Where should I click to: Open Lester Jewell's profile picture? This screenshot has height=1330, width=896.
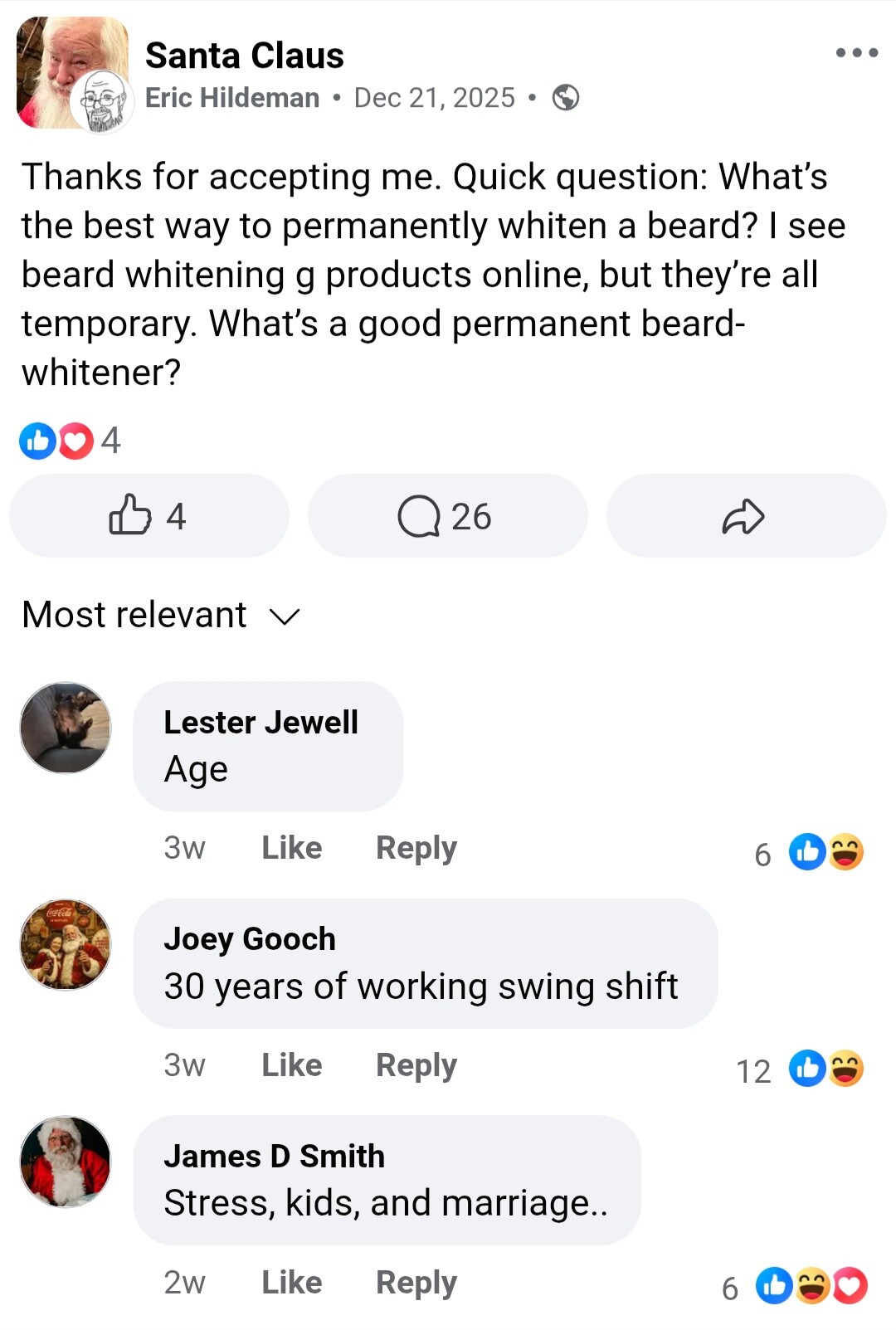click(66, 728)
